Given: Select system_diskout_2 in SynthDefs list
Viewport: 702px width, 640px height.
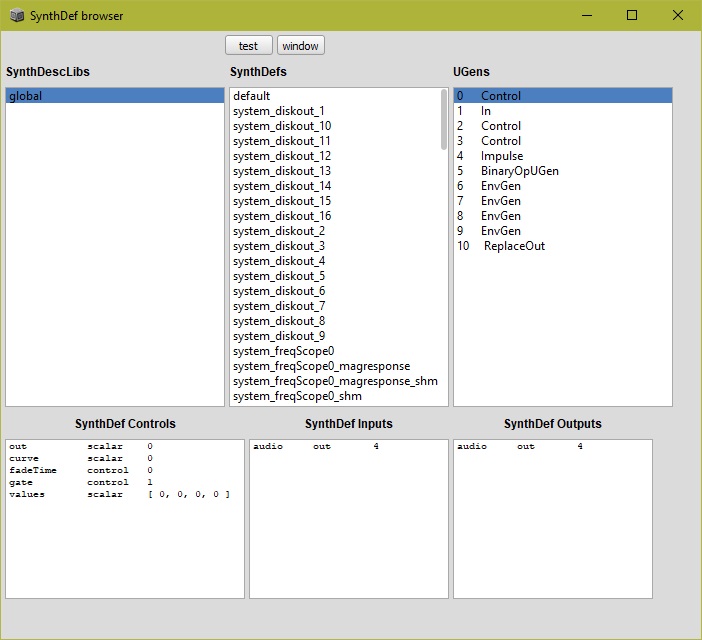Looking at the screenshot, I should (x=335, y=231).
